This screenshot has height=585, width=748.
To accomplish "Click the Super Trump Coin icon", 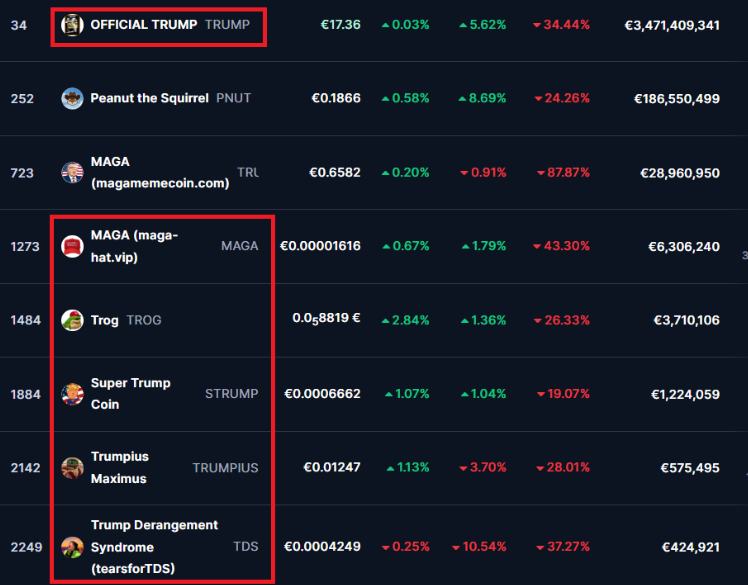I will click(x=72, y=394).
